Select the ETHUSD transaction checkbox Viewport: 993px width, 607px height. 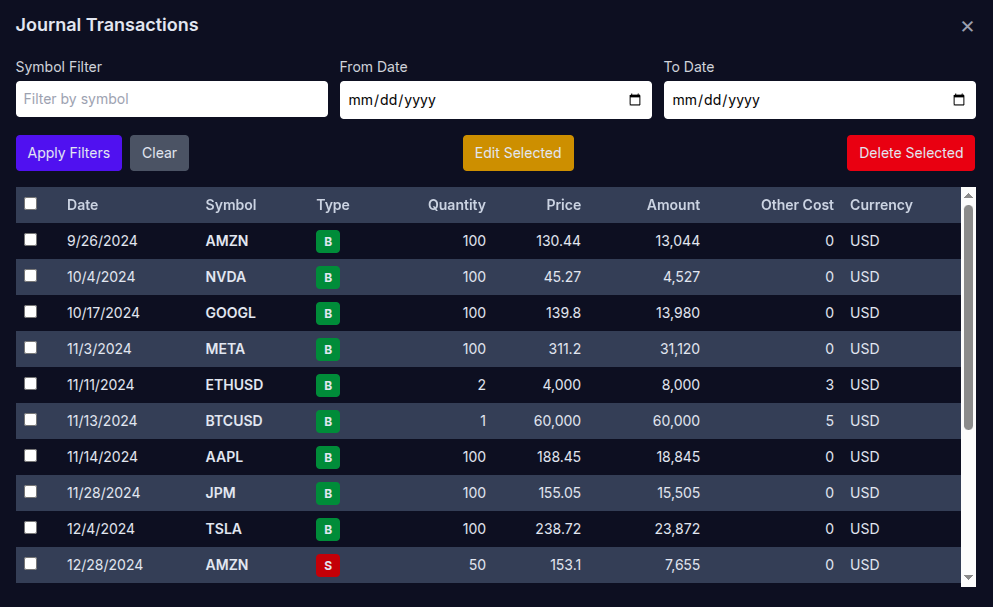pos(31,384)
